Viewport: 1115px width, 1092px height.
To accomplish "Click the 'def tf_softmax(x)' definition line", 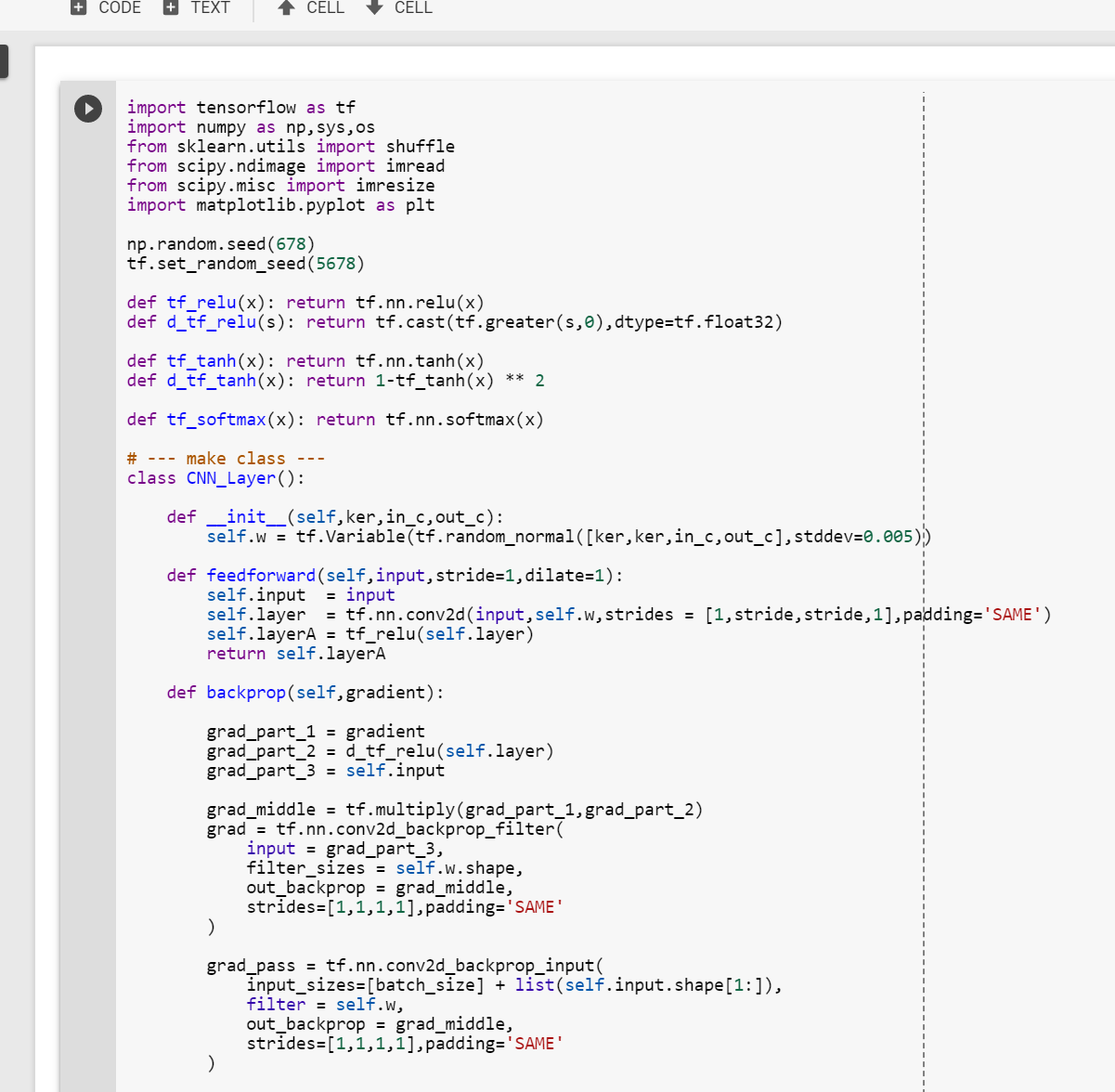I will pos(335,420).
